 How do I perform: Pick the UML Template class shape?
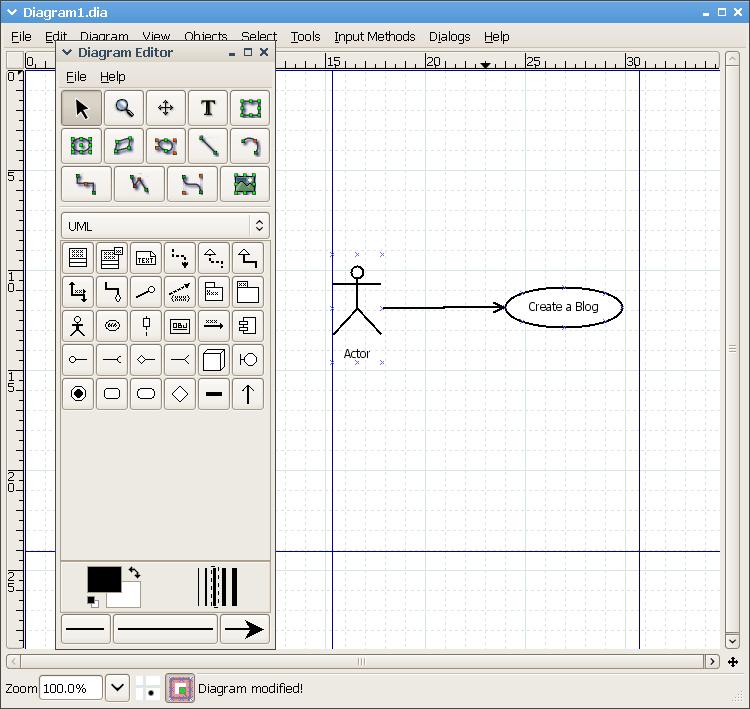(112, 258)
